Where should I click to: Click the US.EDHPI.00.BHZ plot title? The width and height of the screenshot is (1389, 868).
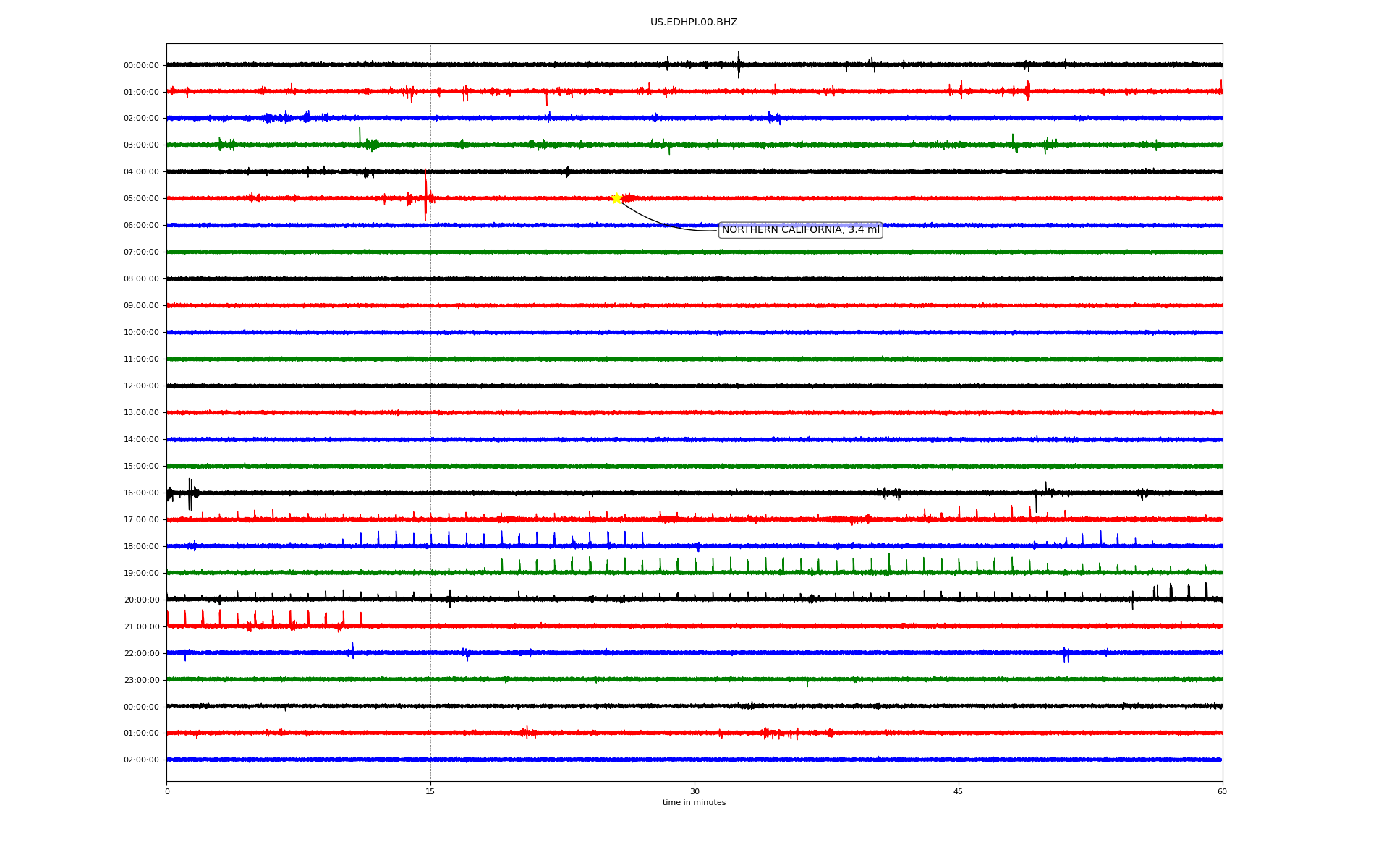point(694,22)
